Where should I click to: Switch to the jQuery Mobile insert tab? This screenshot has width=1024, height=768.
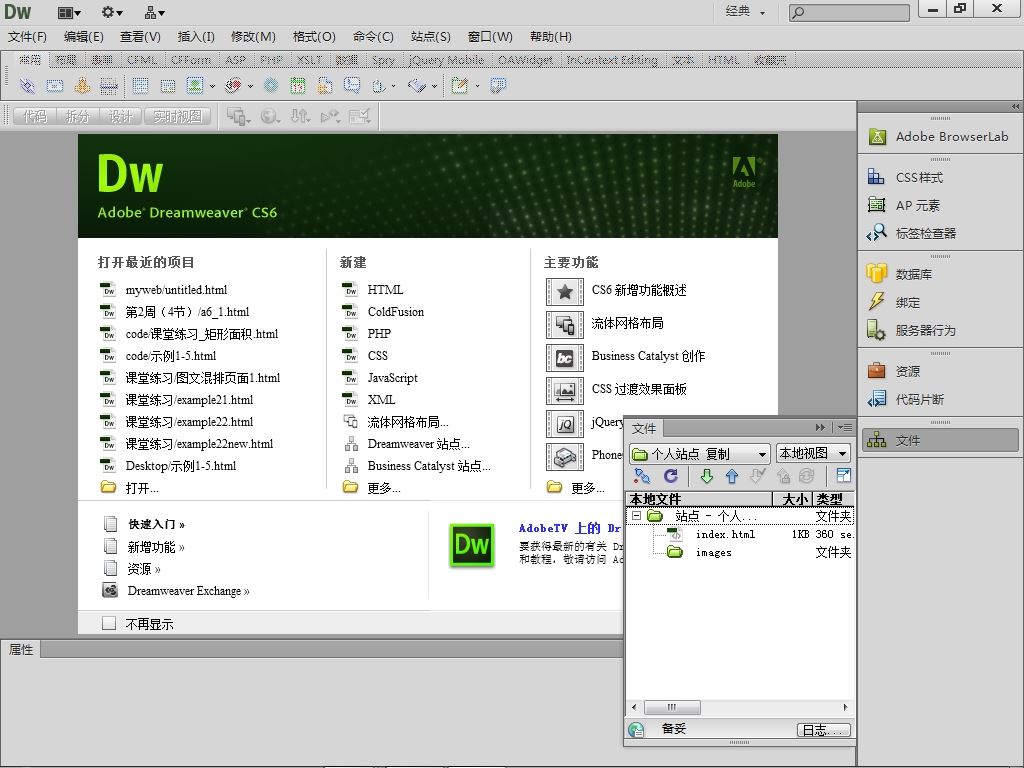(446, 60)
